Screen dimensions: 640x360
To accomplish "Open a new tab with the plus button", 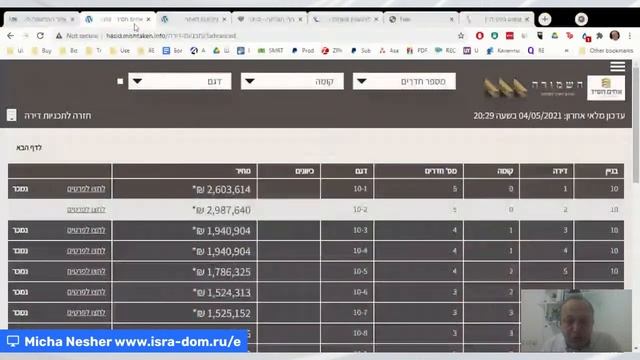I will point(545,19).
